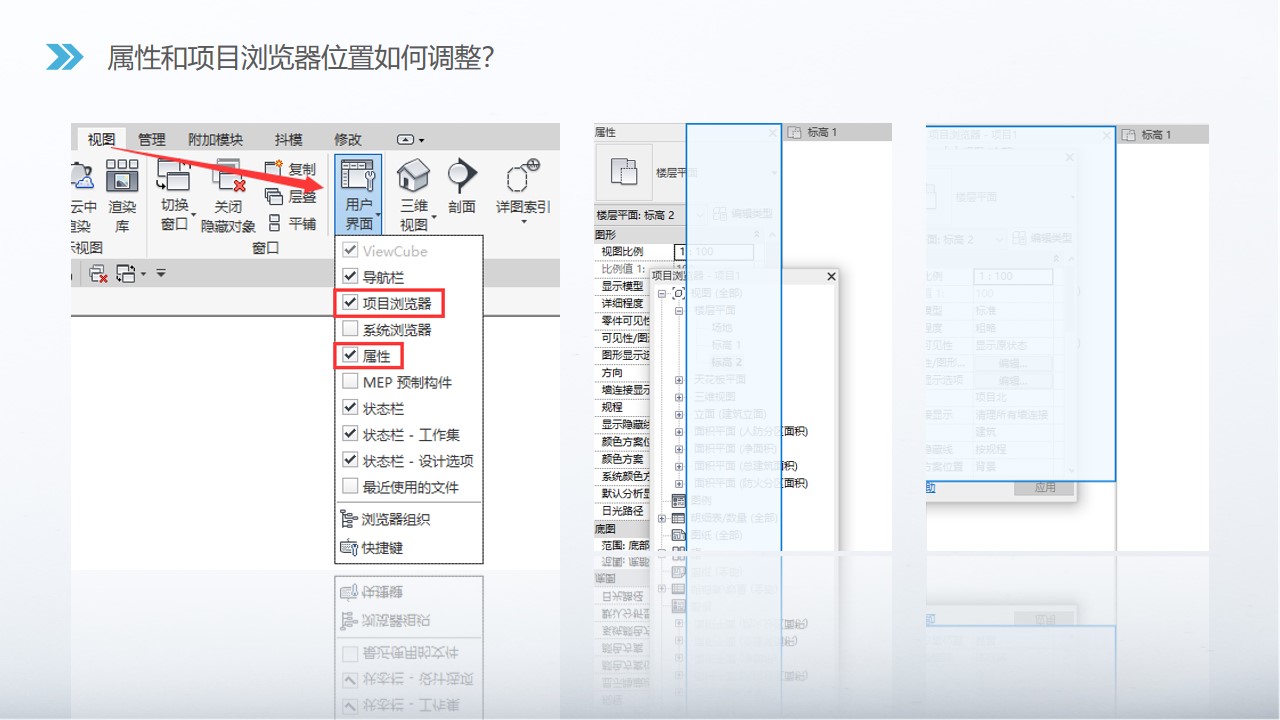Click the switch windows icon in quick access bar
The height and width of the screenshot is (720, 1280).
(x=126, y=273)
